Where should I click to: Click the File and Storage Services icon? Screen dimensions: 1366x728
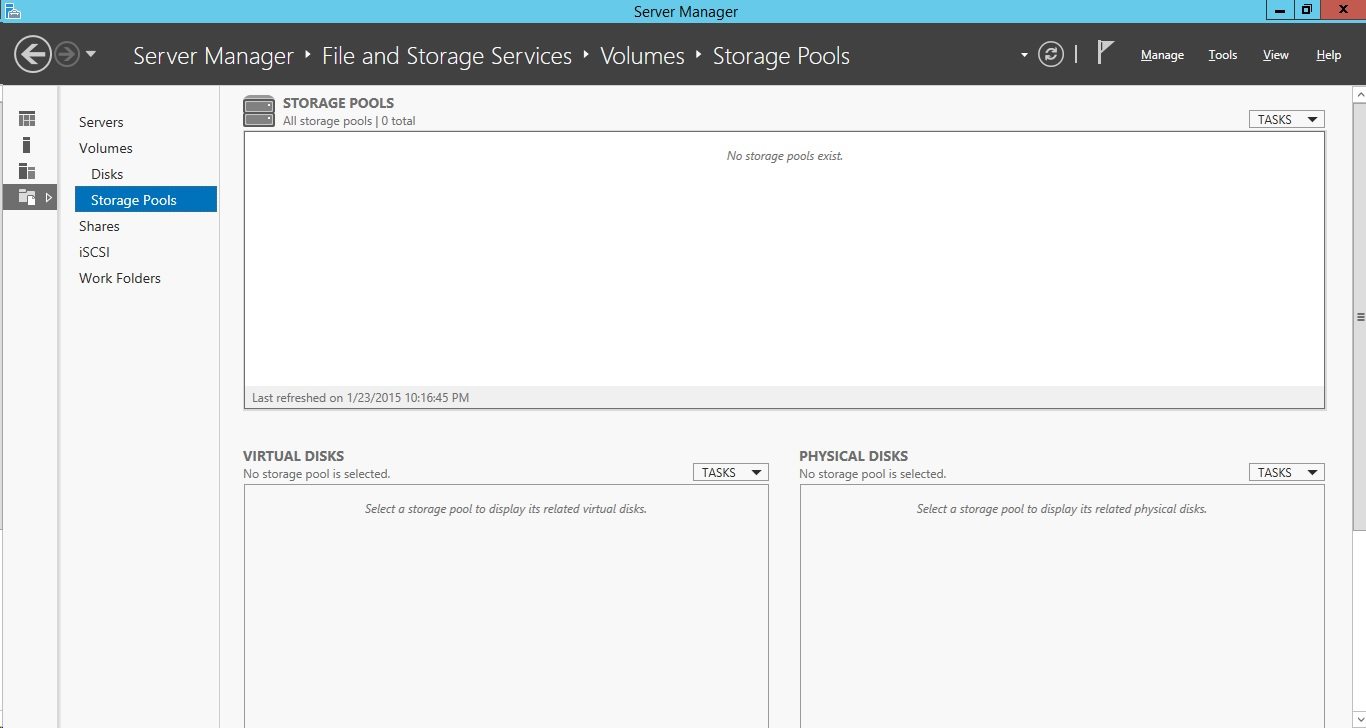tap(27, 197)
